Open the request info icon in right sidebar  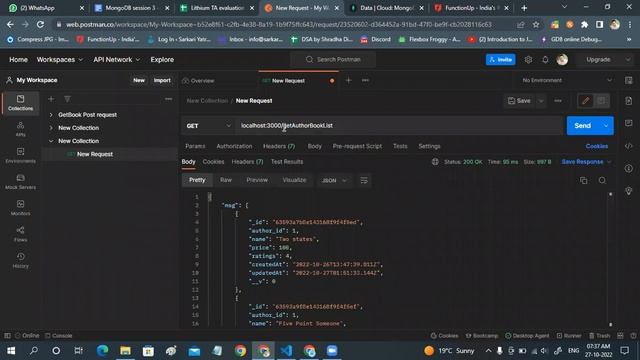629,168
